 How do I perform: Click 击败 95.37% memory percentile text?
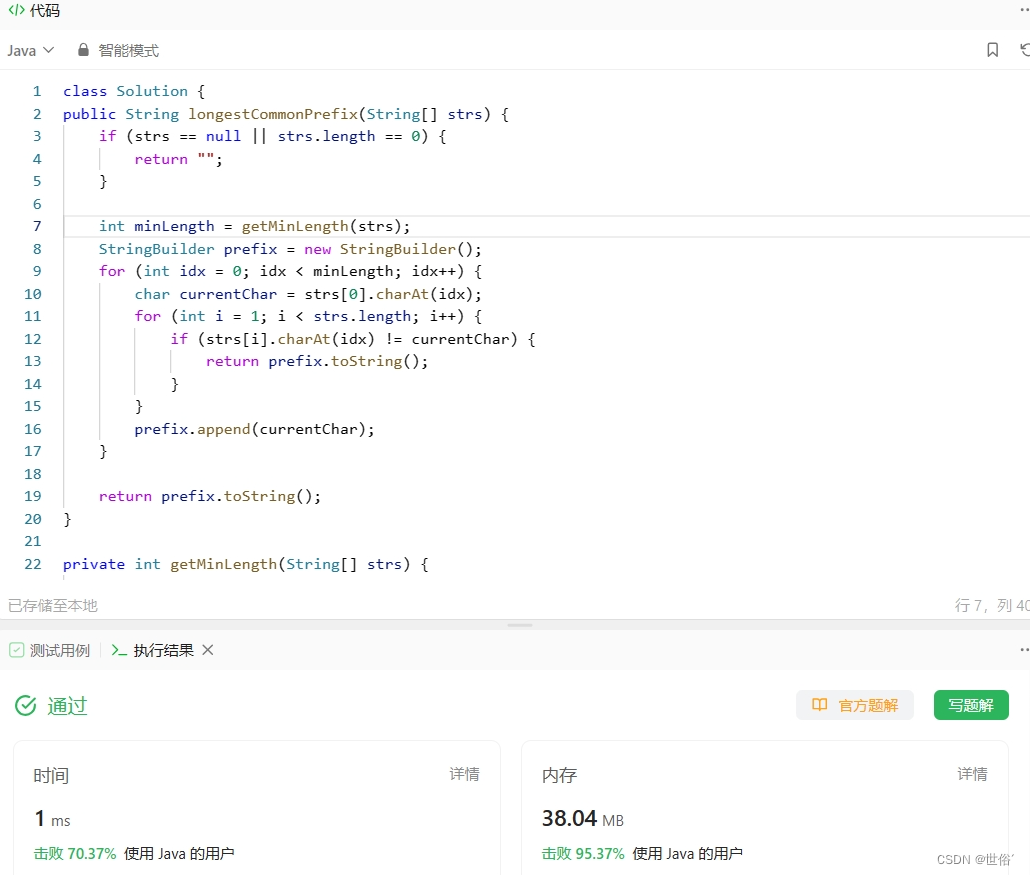coord(583,853)
